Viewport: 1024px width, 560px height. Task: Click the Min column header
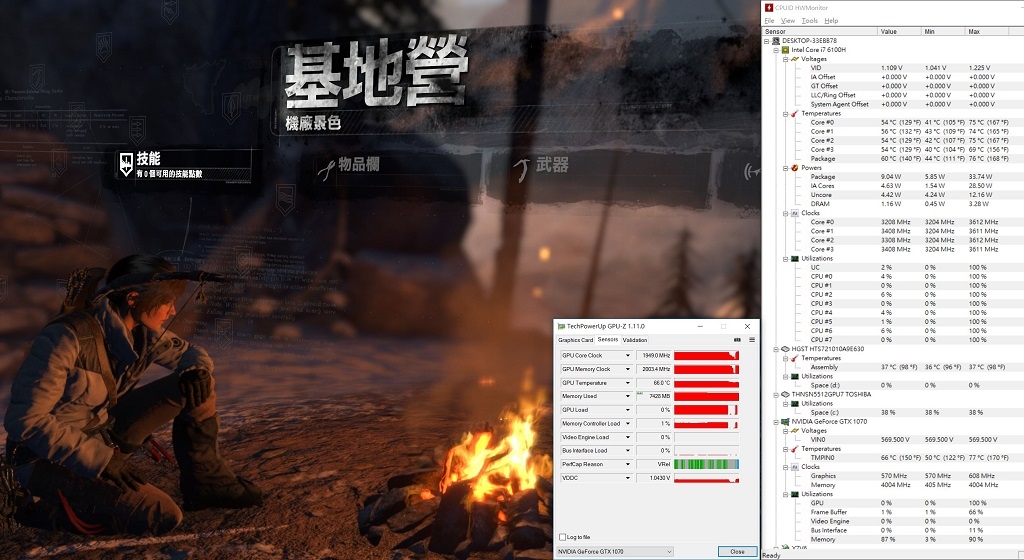(x=944, y=31)
